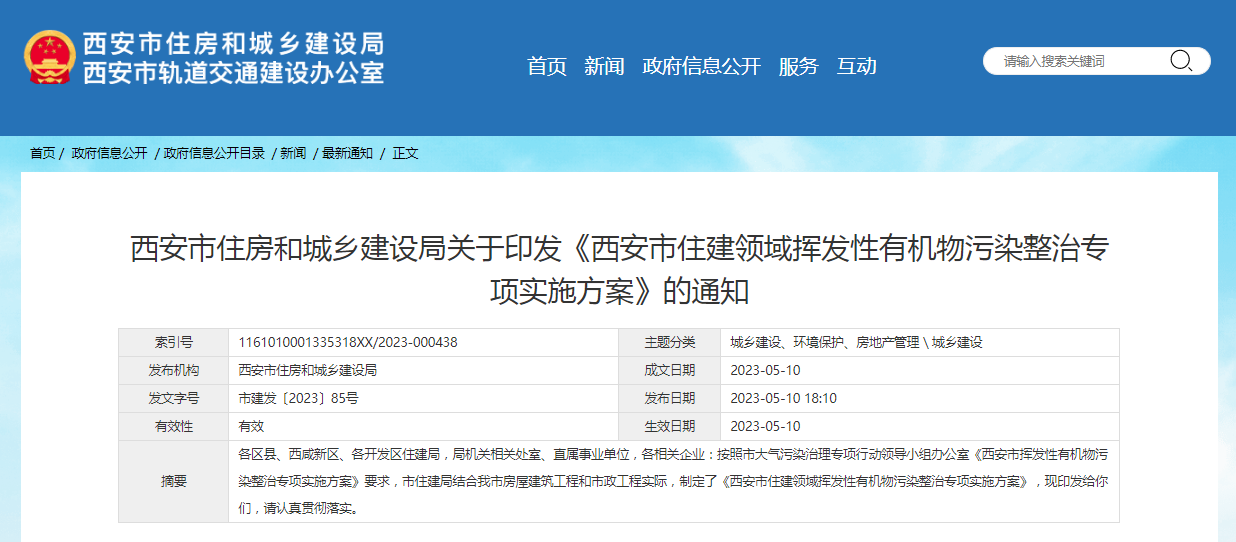Click the 西安市轨道交通建设办公室 header title

(x=233, y=73)
